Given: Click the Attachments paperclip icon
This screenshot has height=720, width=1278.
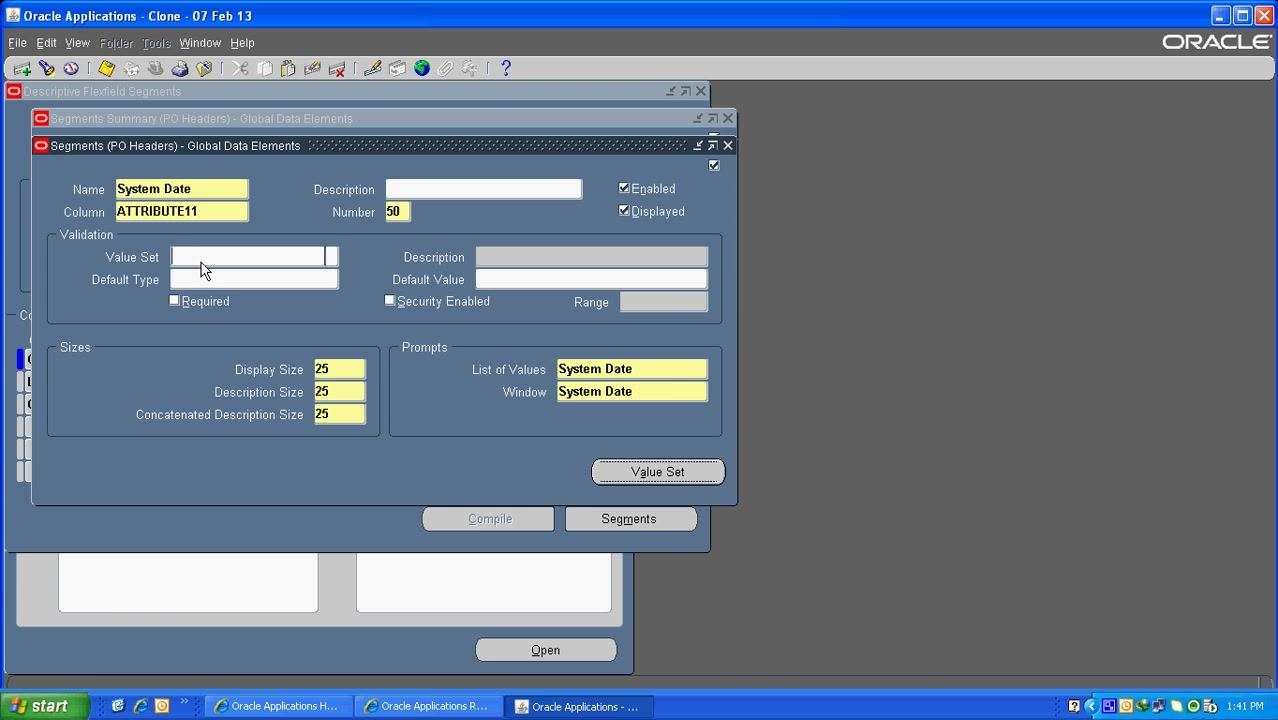Looking at the screenshot, I should pyautogui.click(x=446, y=69).
